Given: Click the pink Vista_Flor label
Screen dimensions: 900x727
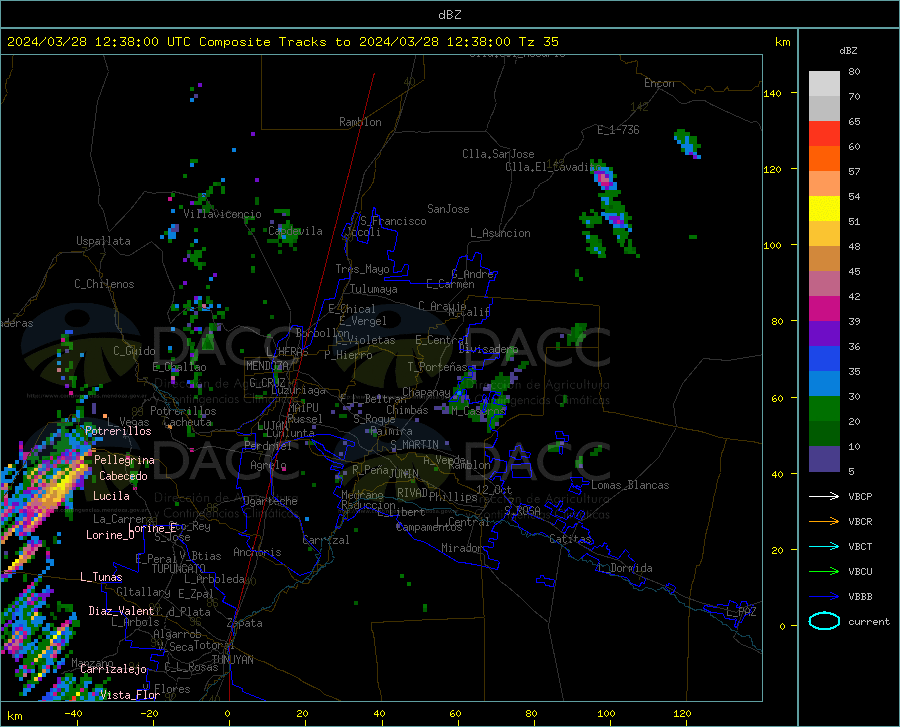Looking at the screenshot, I should pos(130,695).
